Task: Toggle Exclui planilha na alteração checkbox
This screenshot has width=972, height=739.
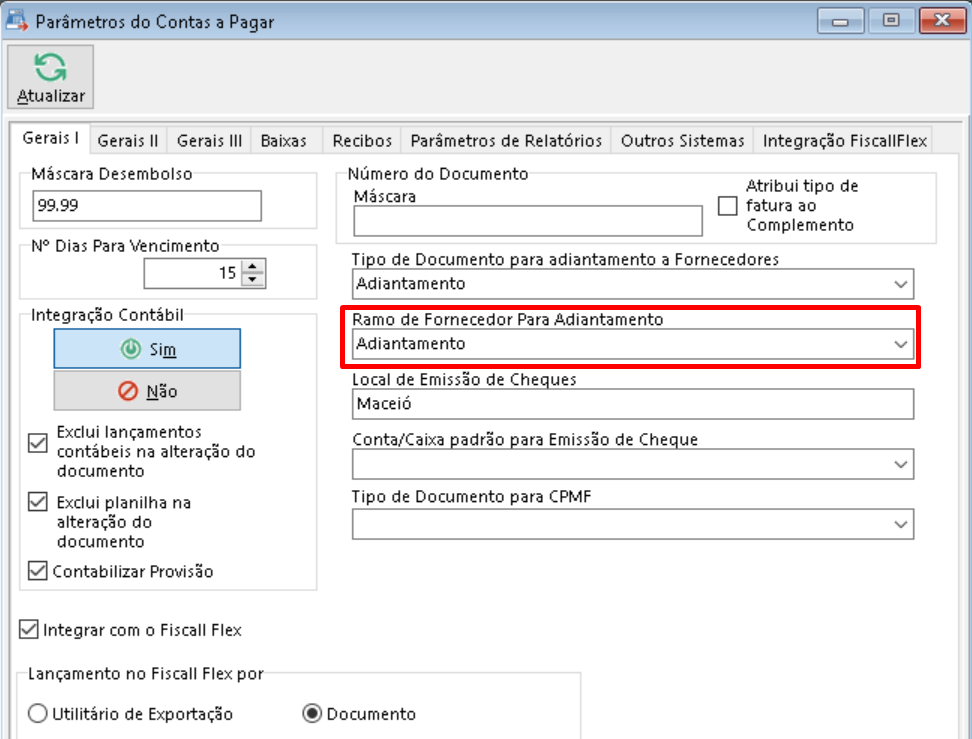Action: pos(38,502)
